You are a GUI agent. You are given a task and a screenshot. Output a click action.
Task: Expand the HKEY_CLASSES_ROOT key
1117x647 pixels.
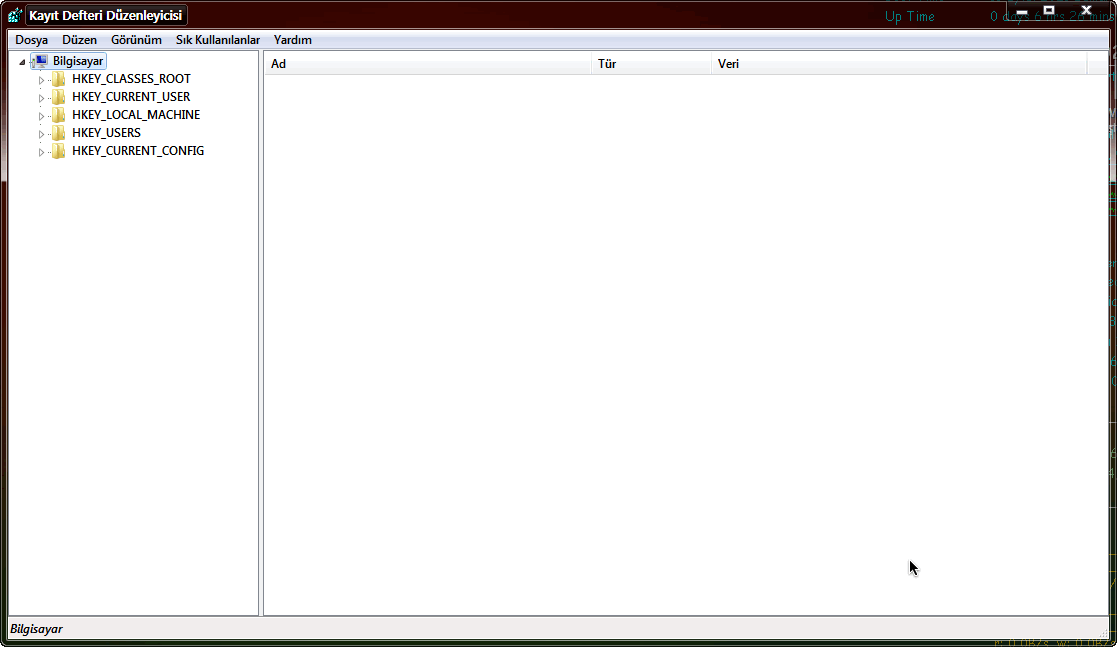click(41, 80)
